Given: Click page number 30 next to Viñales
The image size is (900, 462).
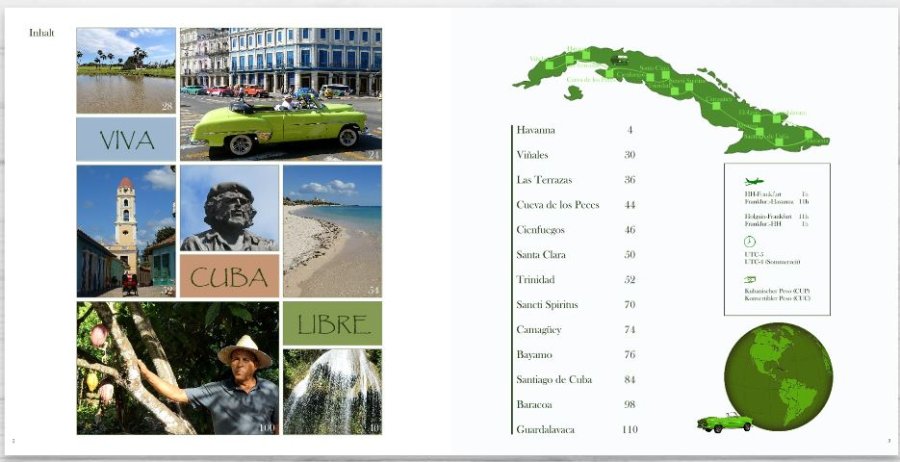Looking at the screenshot, I should 630,155.
